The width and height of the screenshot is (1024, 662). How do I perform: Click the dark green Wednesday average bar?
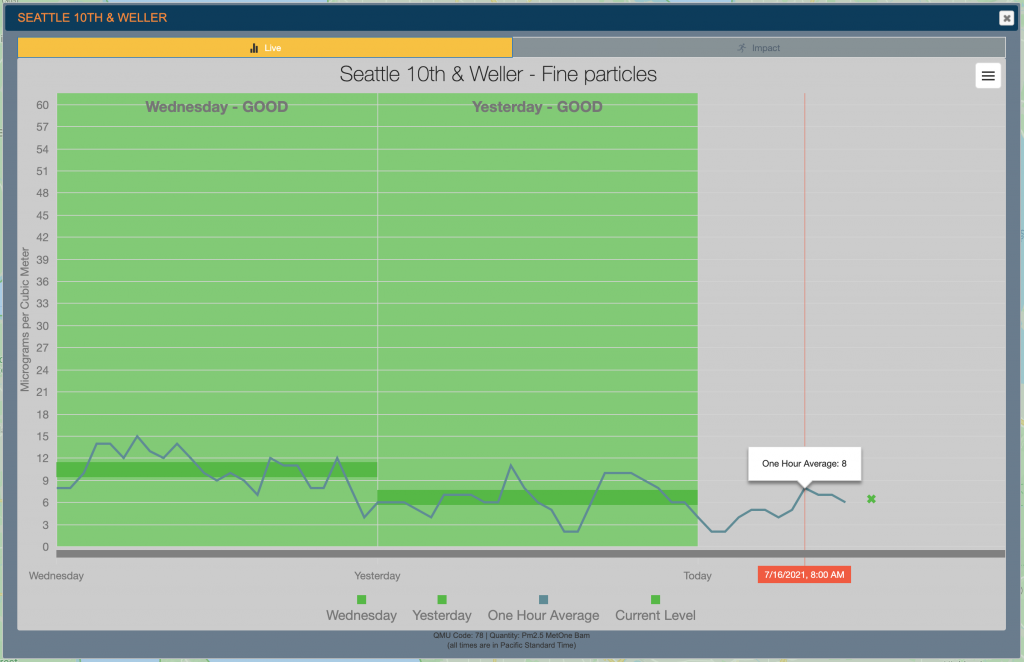click(216, 469)
